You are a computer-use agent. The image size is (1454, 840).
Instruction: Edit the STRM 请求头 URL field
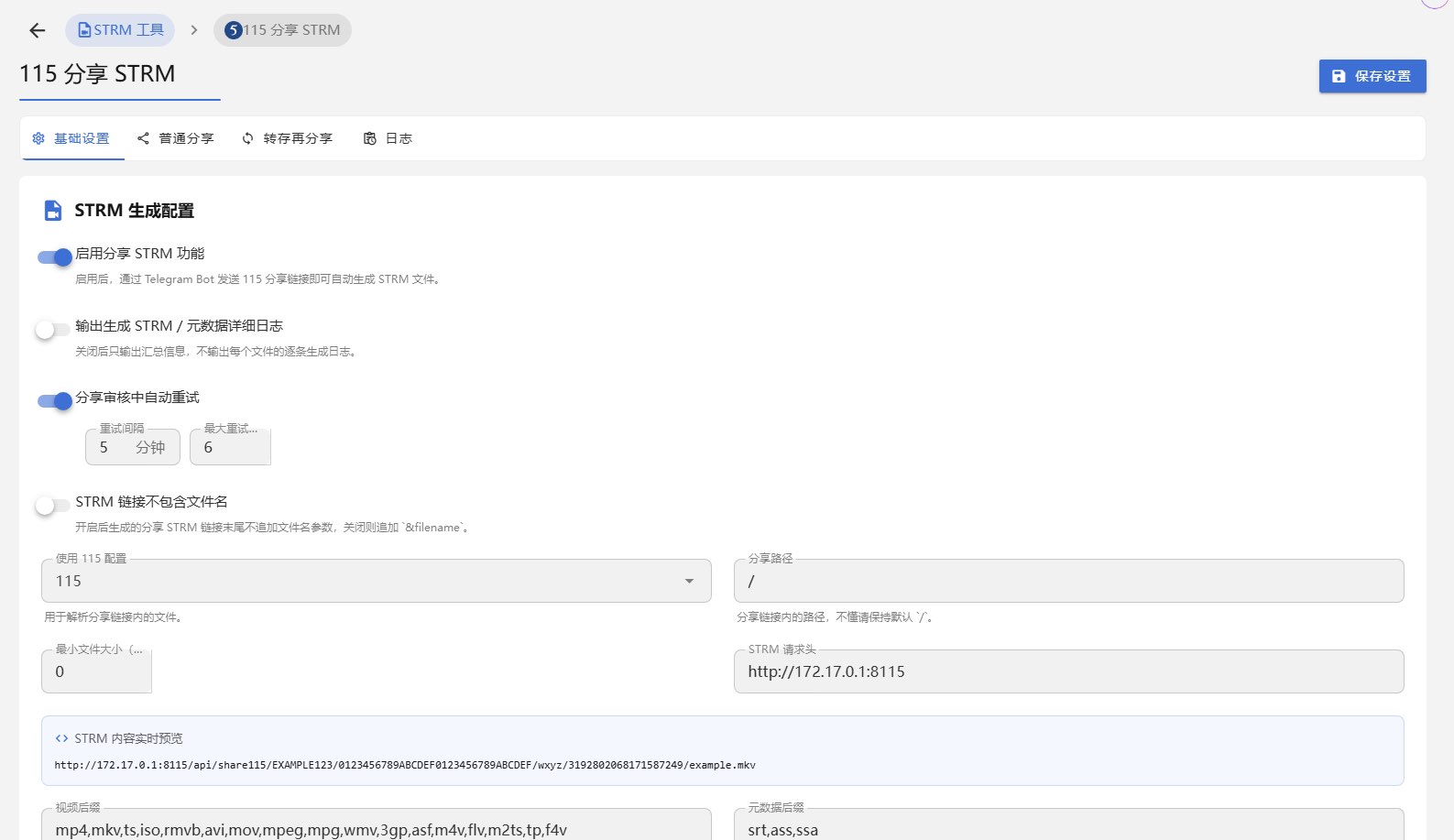[x=1069, y=671]
